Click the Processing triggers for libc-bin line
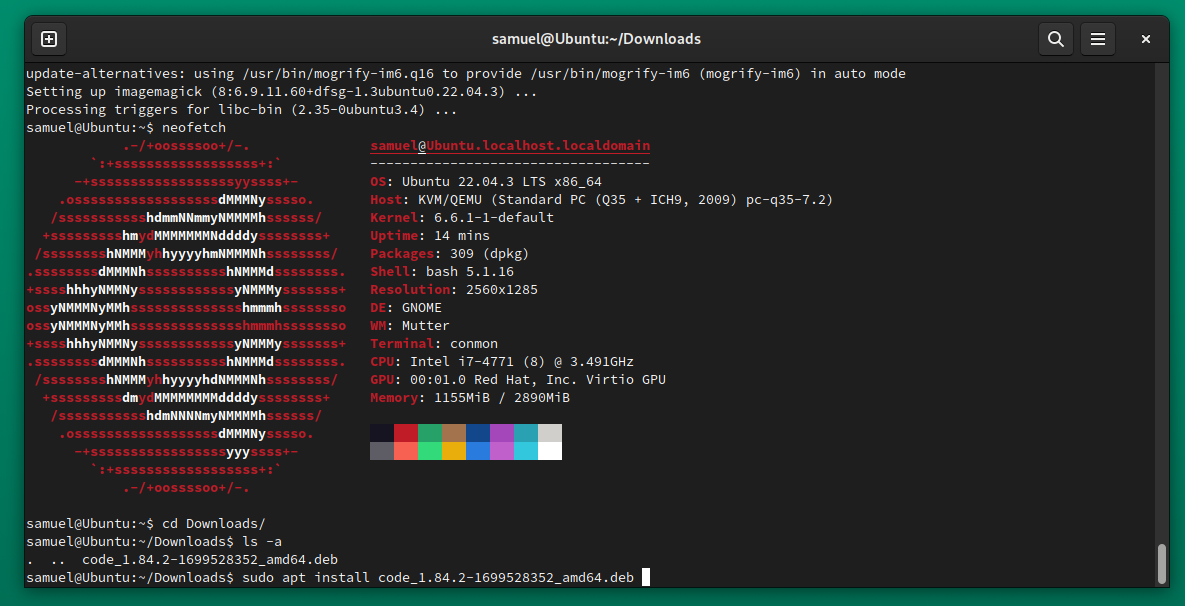This screenshot has width=1185, height=606. [x=242, y=110]
